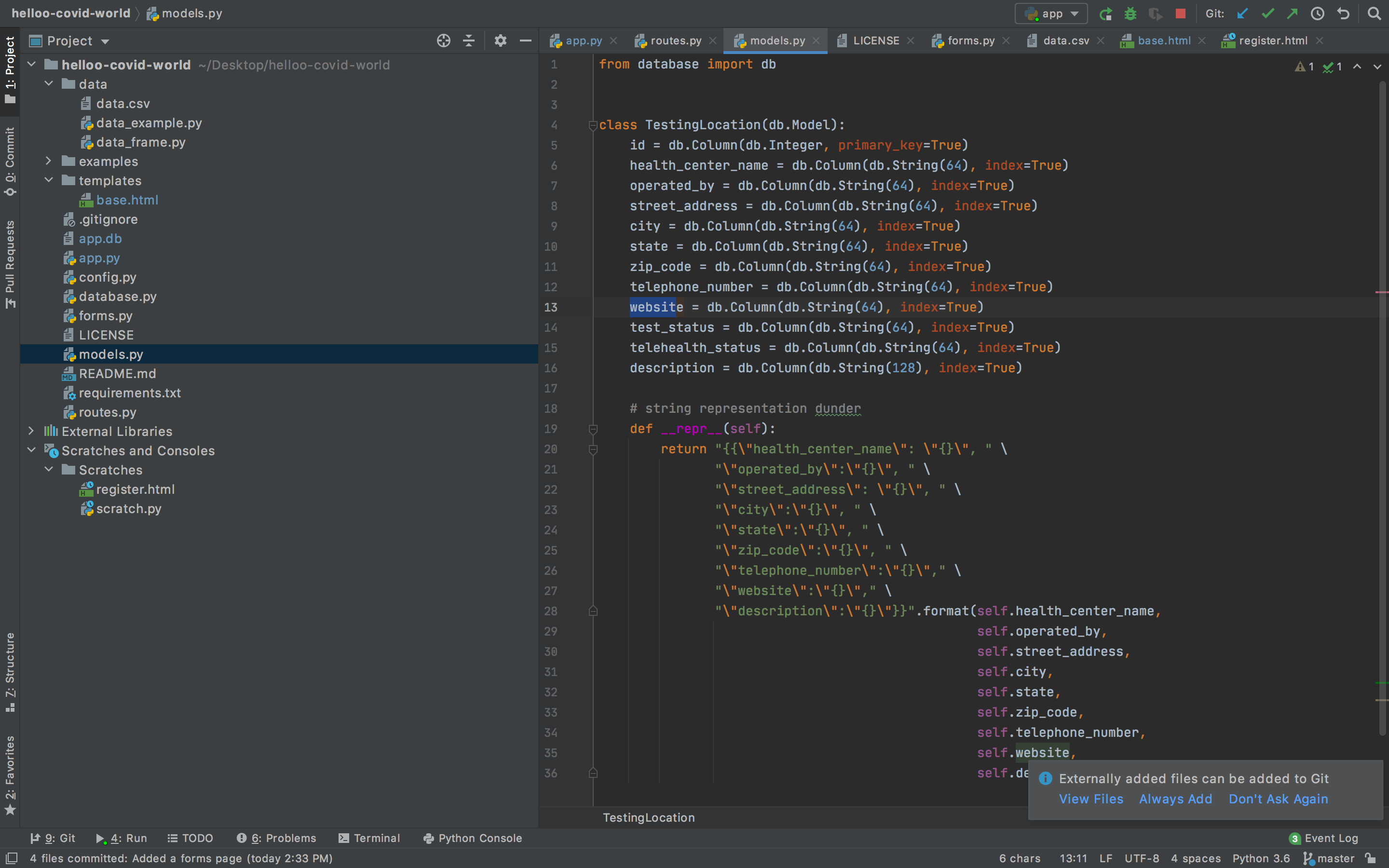The width and height of the screenshot is (1389, 868).
Task: Open the app run configuration dropdown
Action: [x=1051, y=13]
